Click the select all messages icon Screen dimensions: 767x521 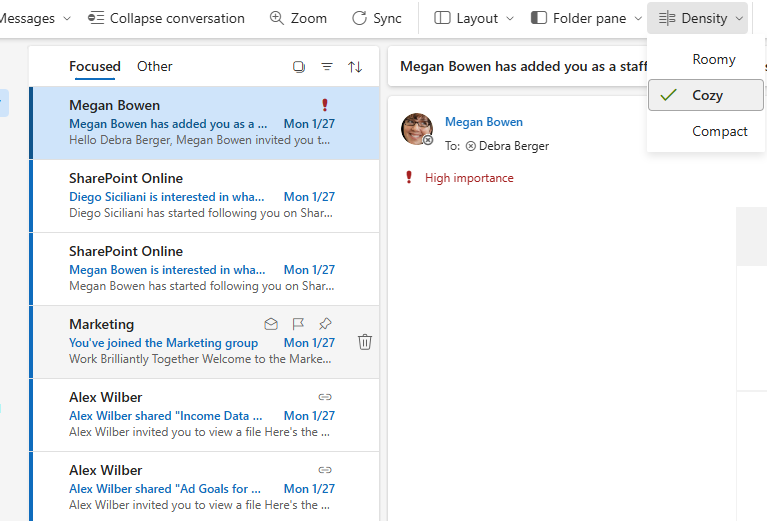299,67
